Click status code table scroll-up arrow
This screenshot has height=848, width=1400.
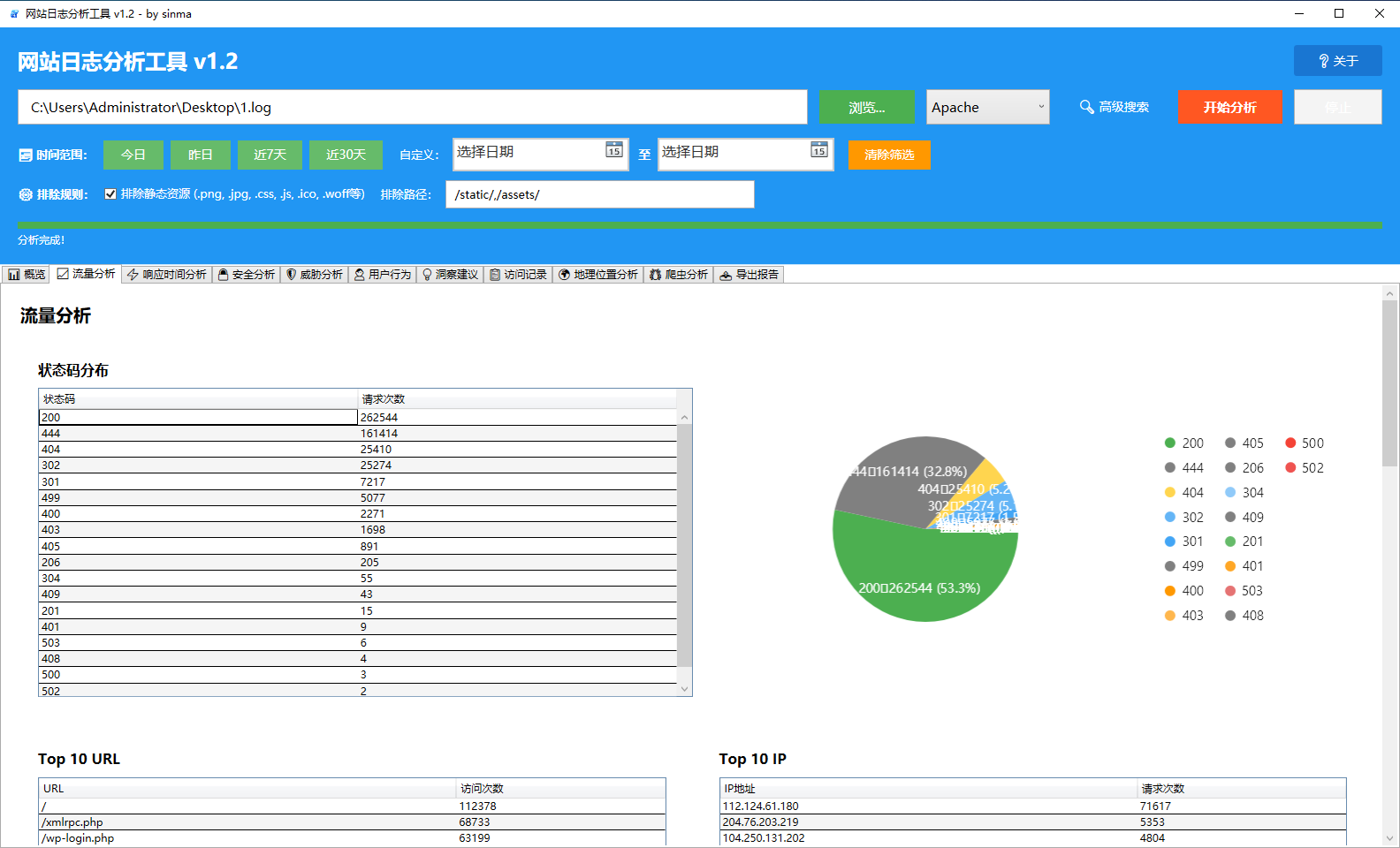(x=684, y=418)
